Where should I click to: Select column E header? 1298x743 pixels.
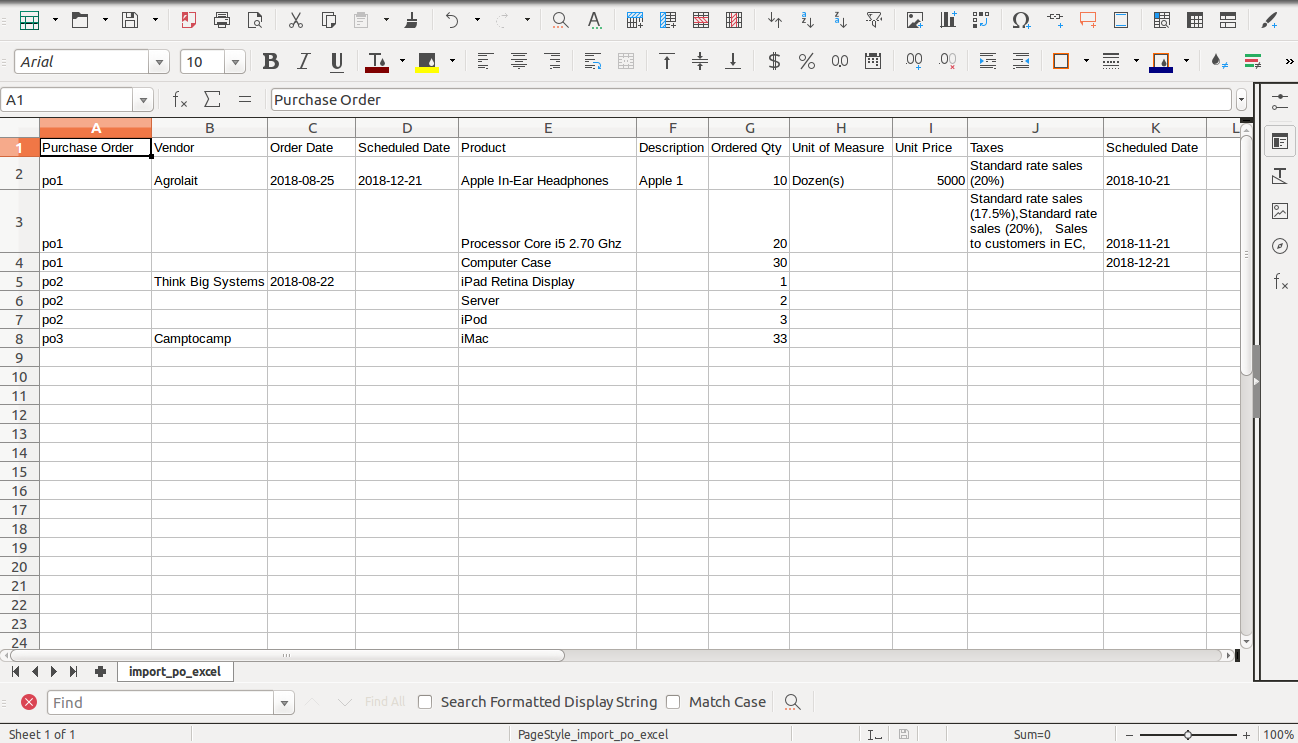click(548, 128)
